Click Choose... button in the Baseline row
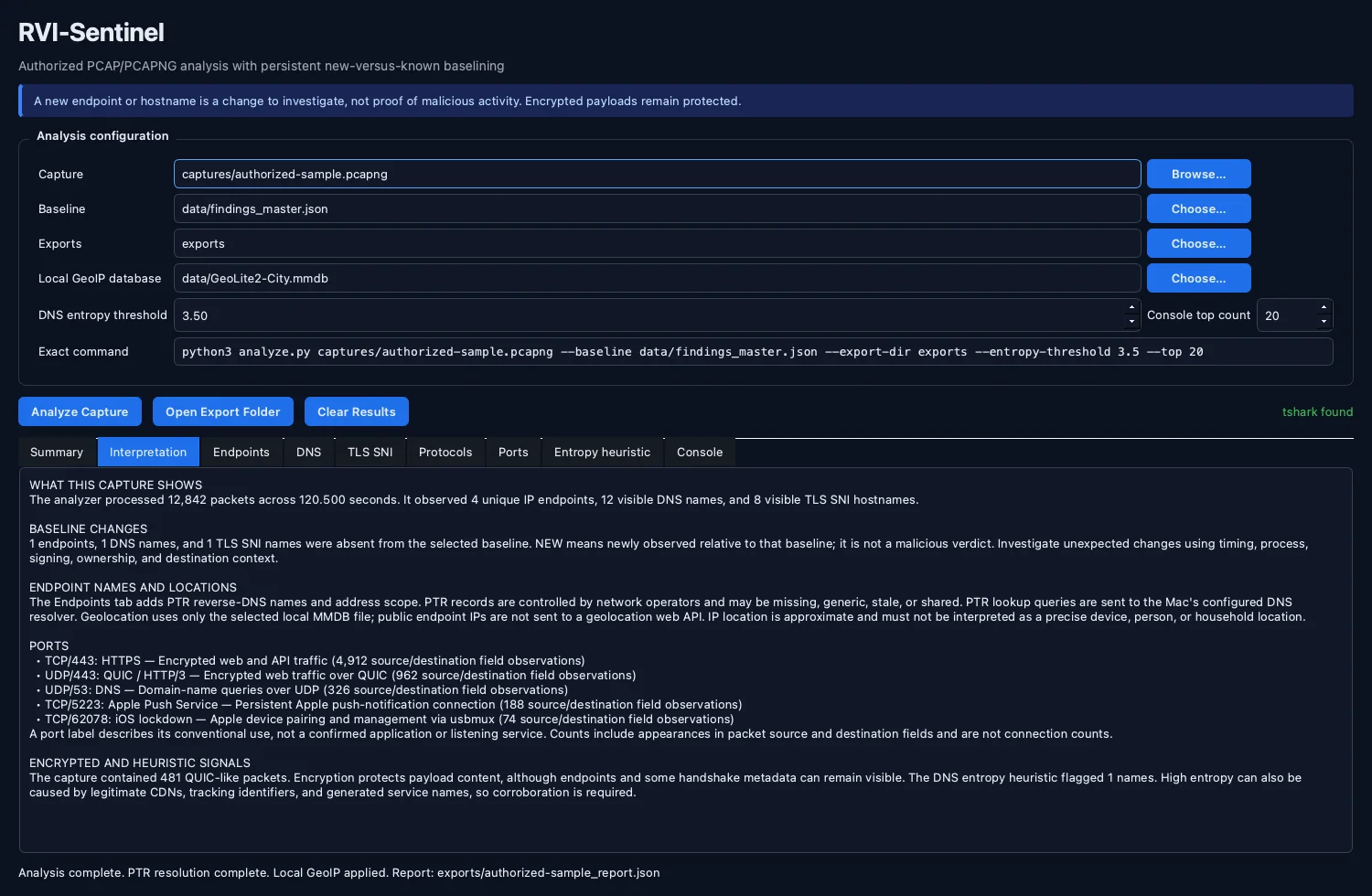 coord(1198,208)
